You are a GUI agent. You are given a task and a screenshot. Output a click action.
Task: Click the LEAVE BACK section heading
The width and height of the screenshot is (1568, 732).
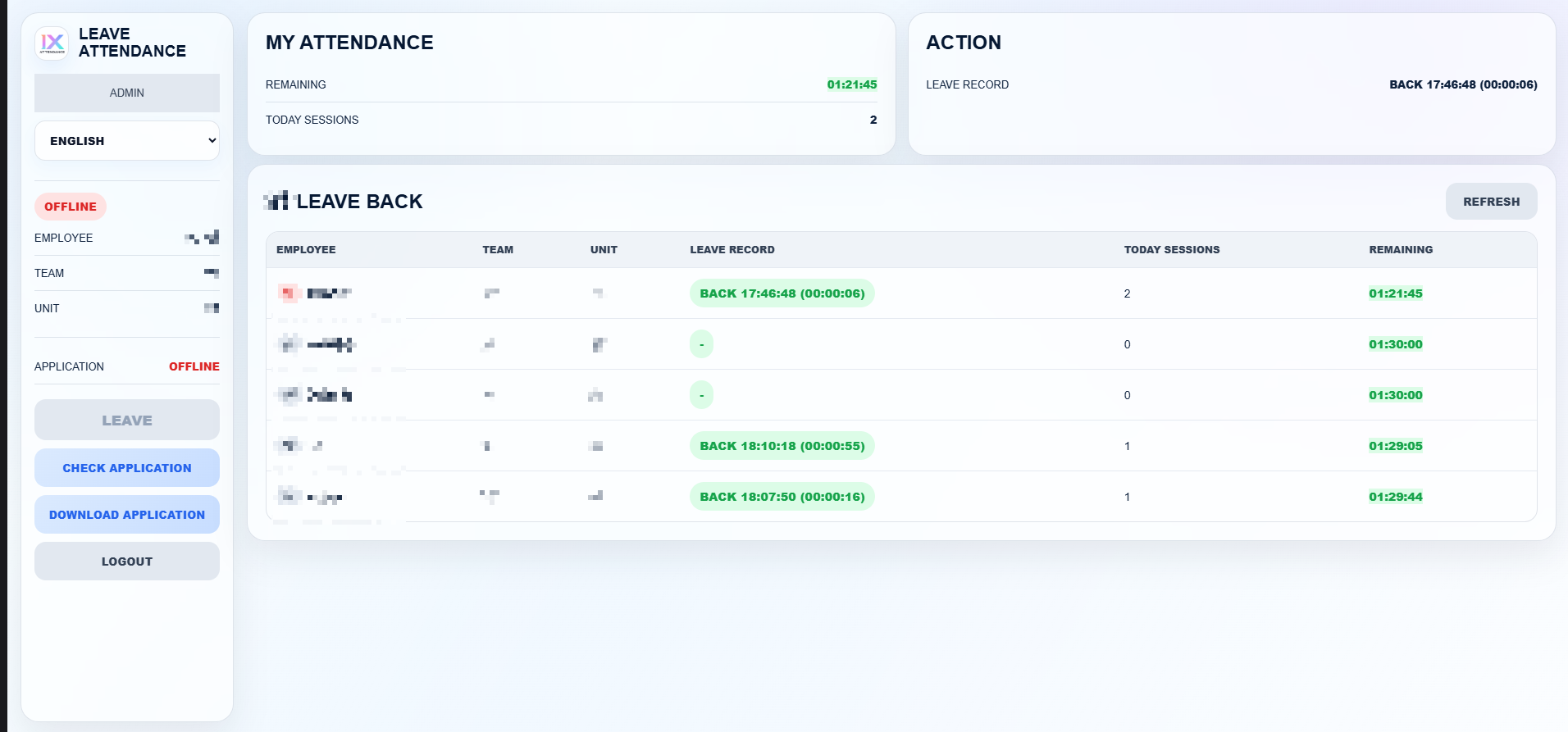pyautogui.click(x=359, y=202)
